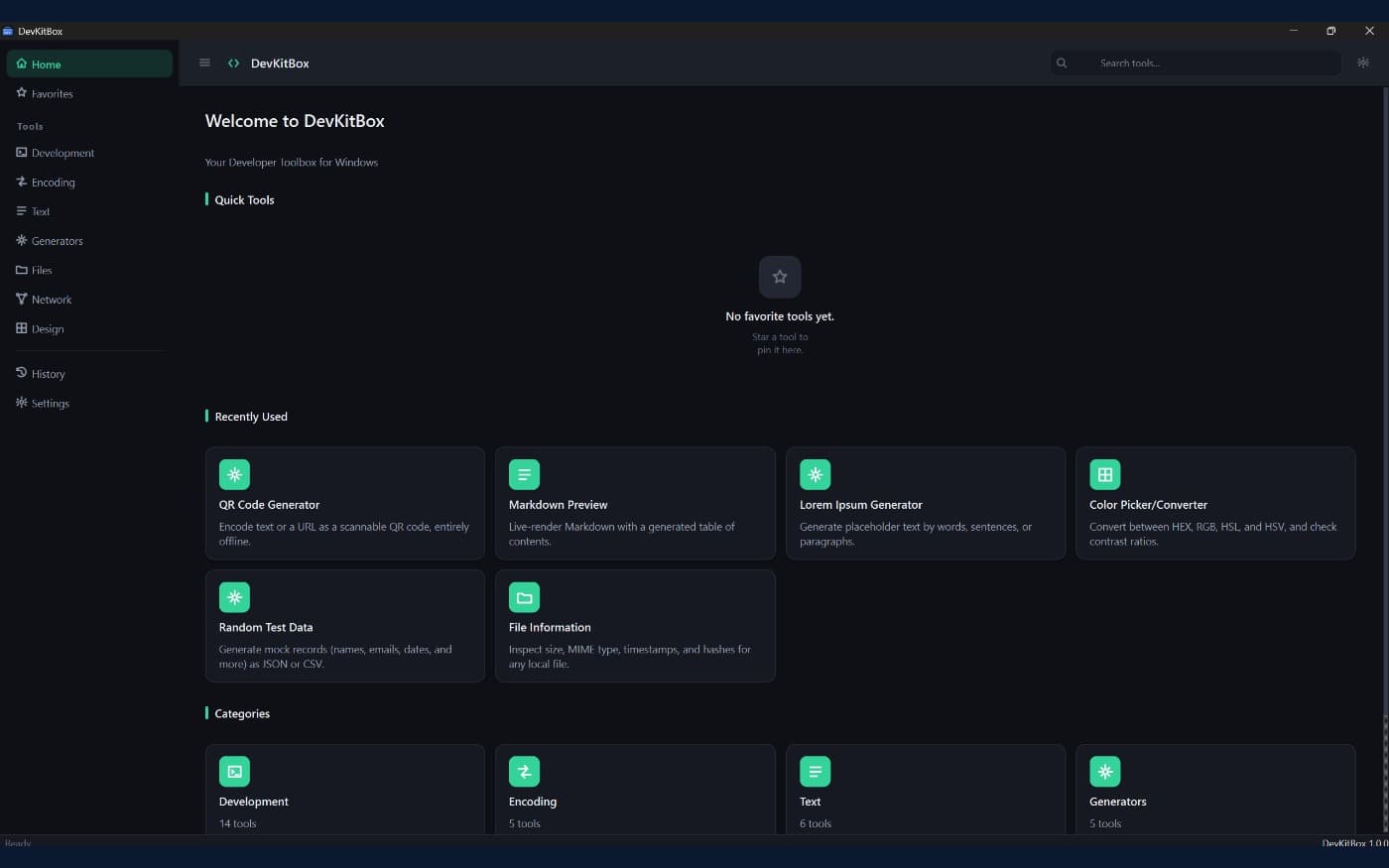Click the No favorite tools yet message
This screenshot has height=868, width=1389.
(x=780, y=316)
